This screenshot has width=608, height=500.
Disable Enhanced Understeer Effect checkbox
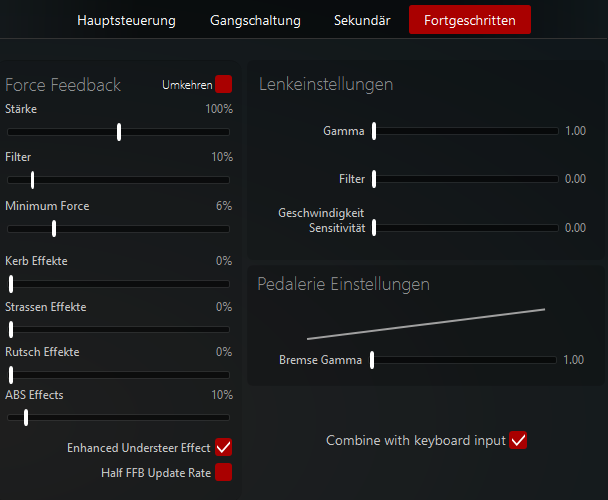click(x=223, y=447)
